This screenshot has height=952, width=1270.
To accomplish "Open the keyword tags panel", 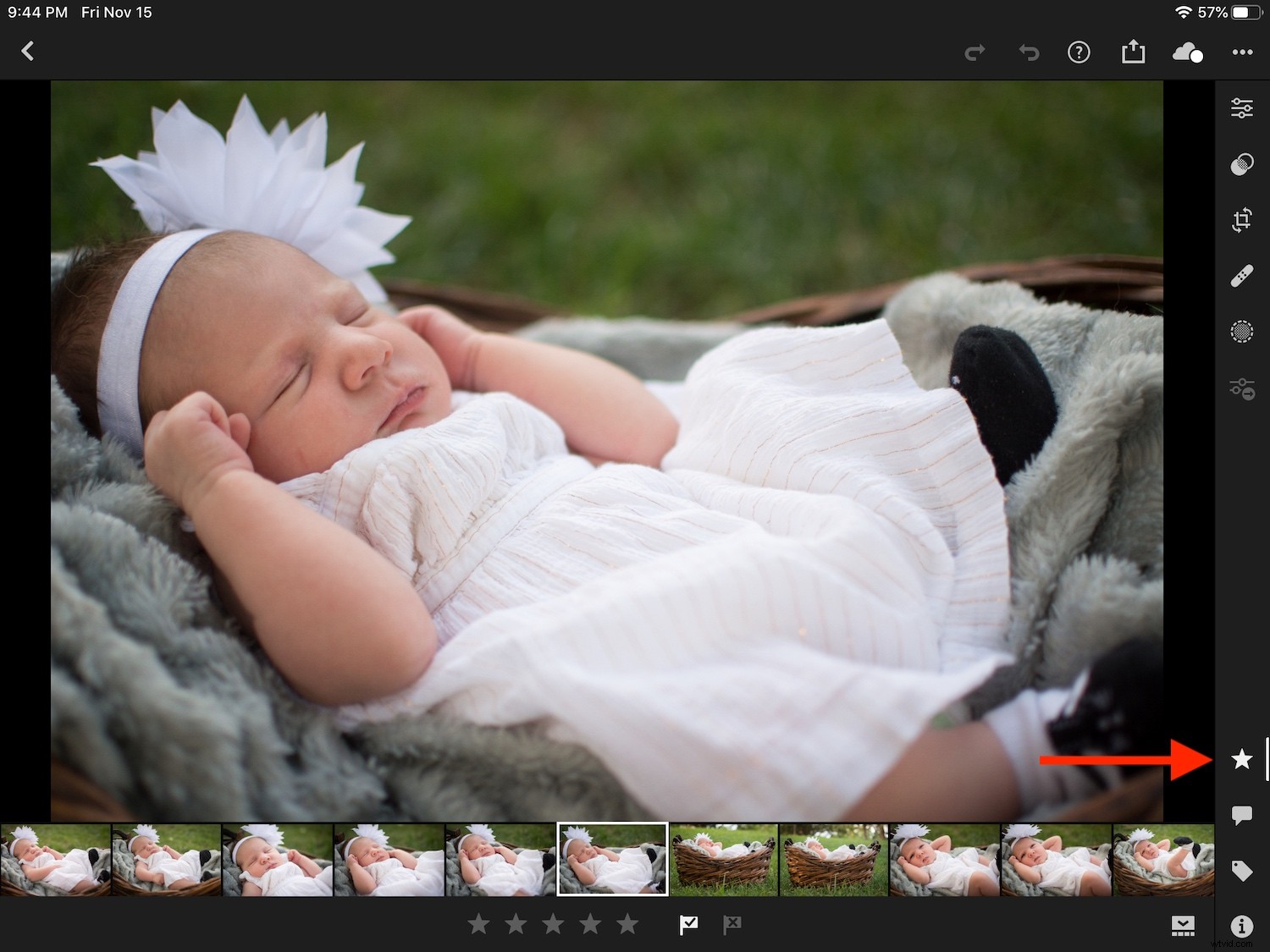I will [1242, 870].
